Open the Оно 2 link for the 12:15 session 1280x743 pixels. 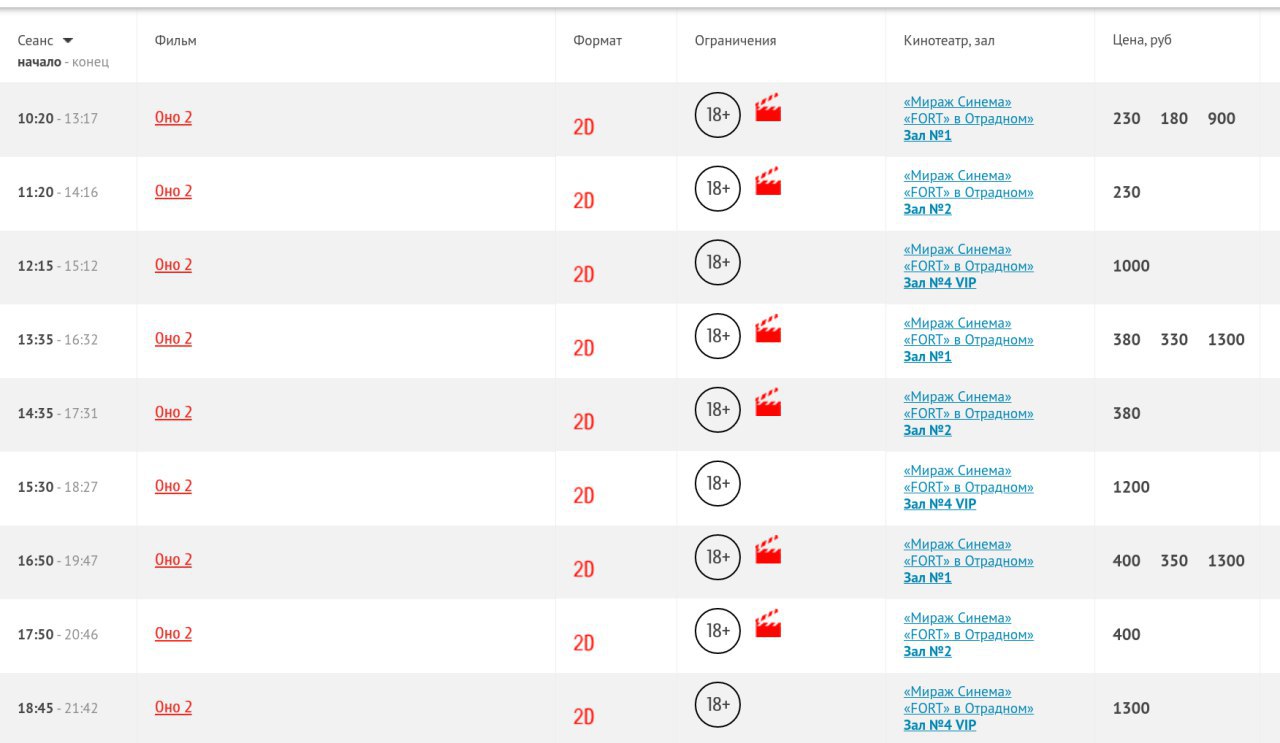click(173, 265)
